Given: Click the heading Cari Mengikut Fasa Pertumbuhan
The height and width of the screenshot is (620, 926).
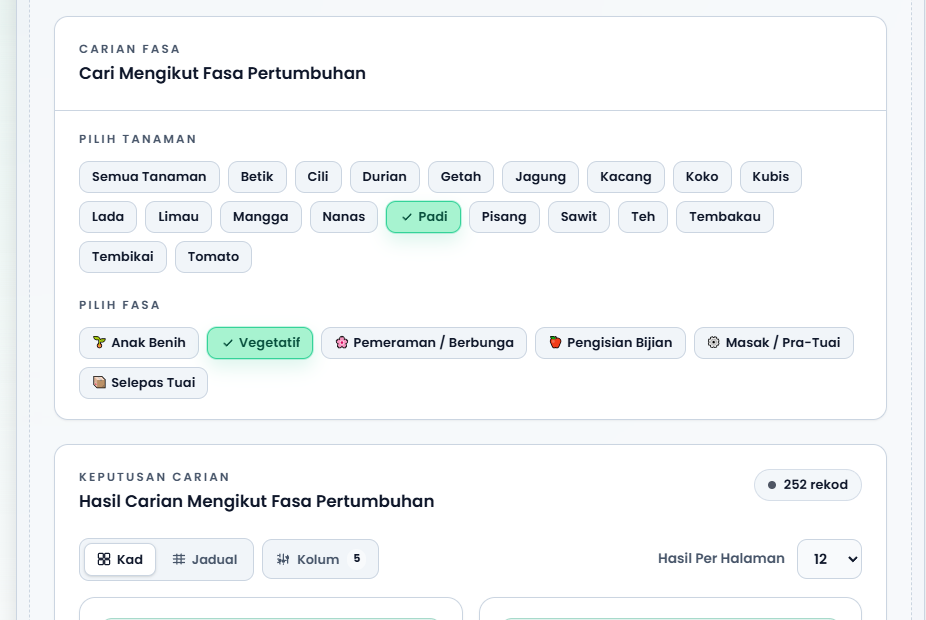Looking at the screenshot, I should point(223,73).
